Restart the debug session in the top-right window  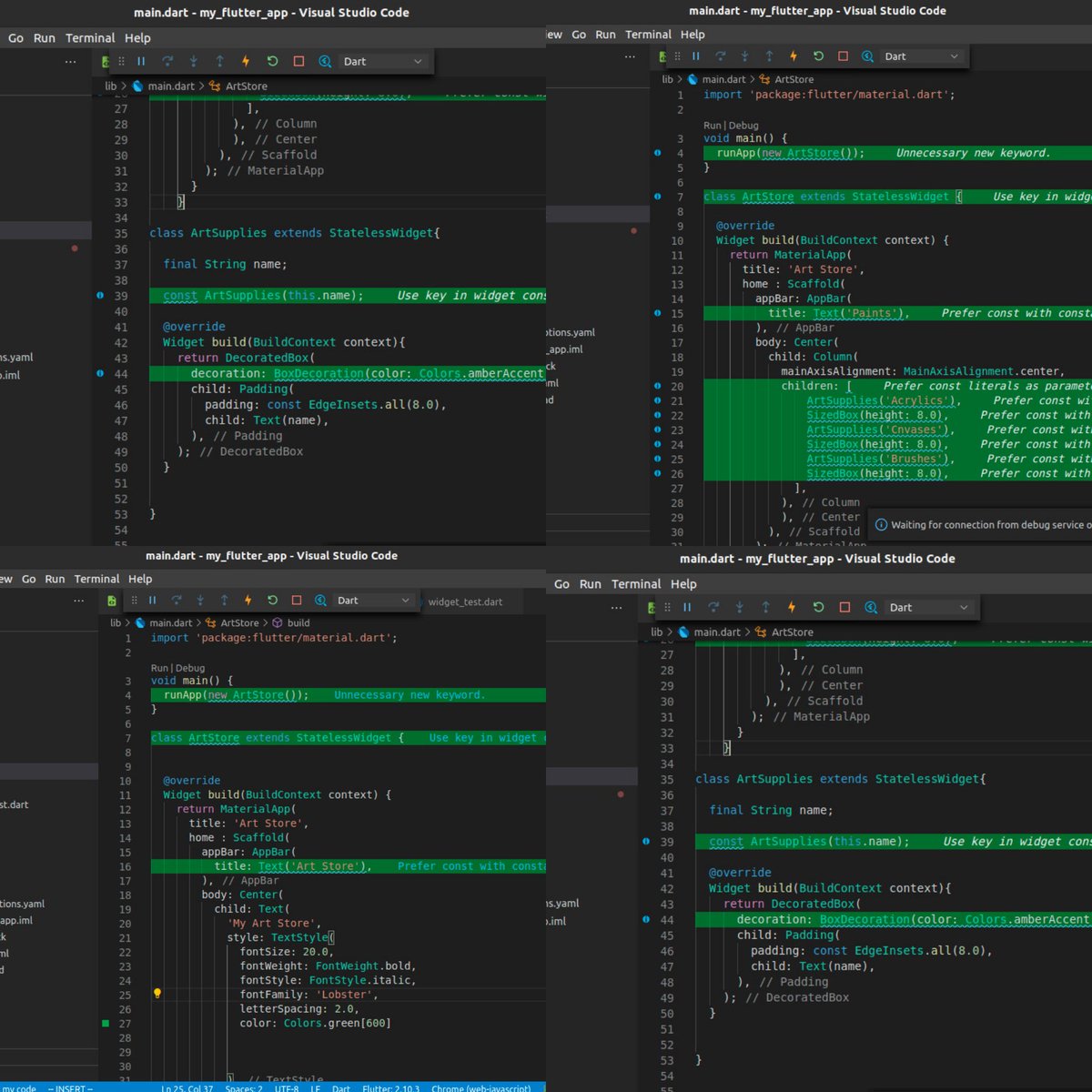pos(818,56)
